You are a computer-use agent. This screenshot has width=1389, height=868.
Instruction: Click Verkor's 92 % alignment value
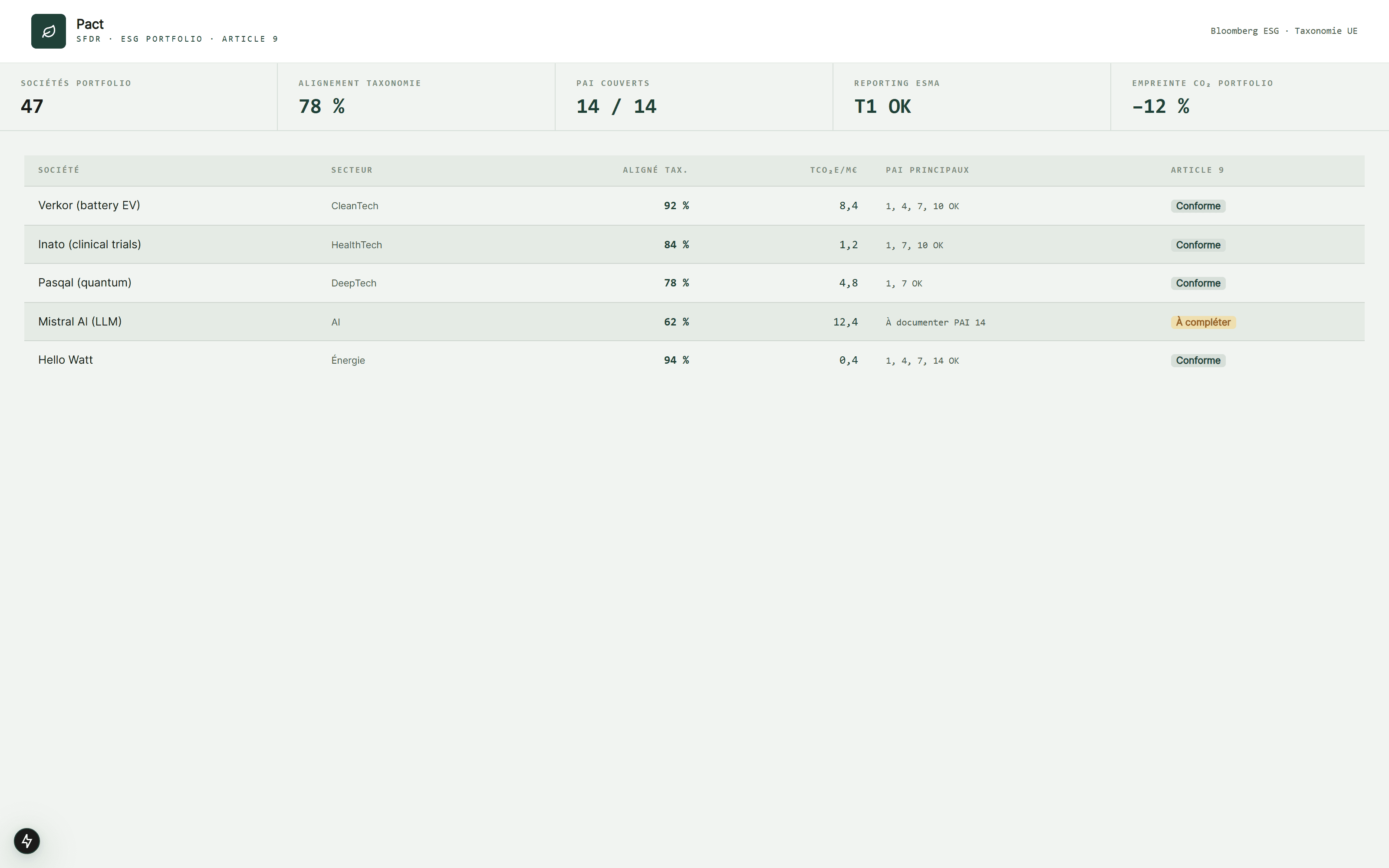[x=676, y=206]
